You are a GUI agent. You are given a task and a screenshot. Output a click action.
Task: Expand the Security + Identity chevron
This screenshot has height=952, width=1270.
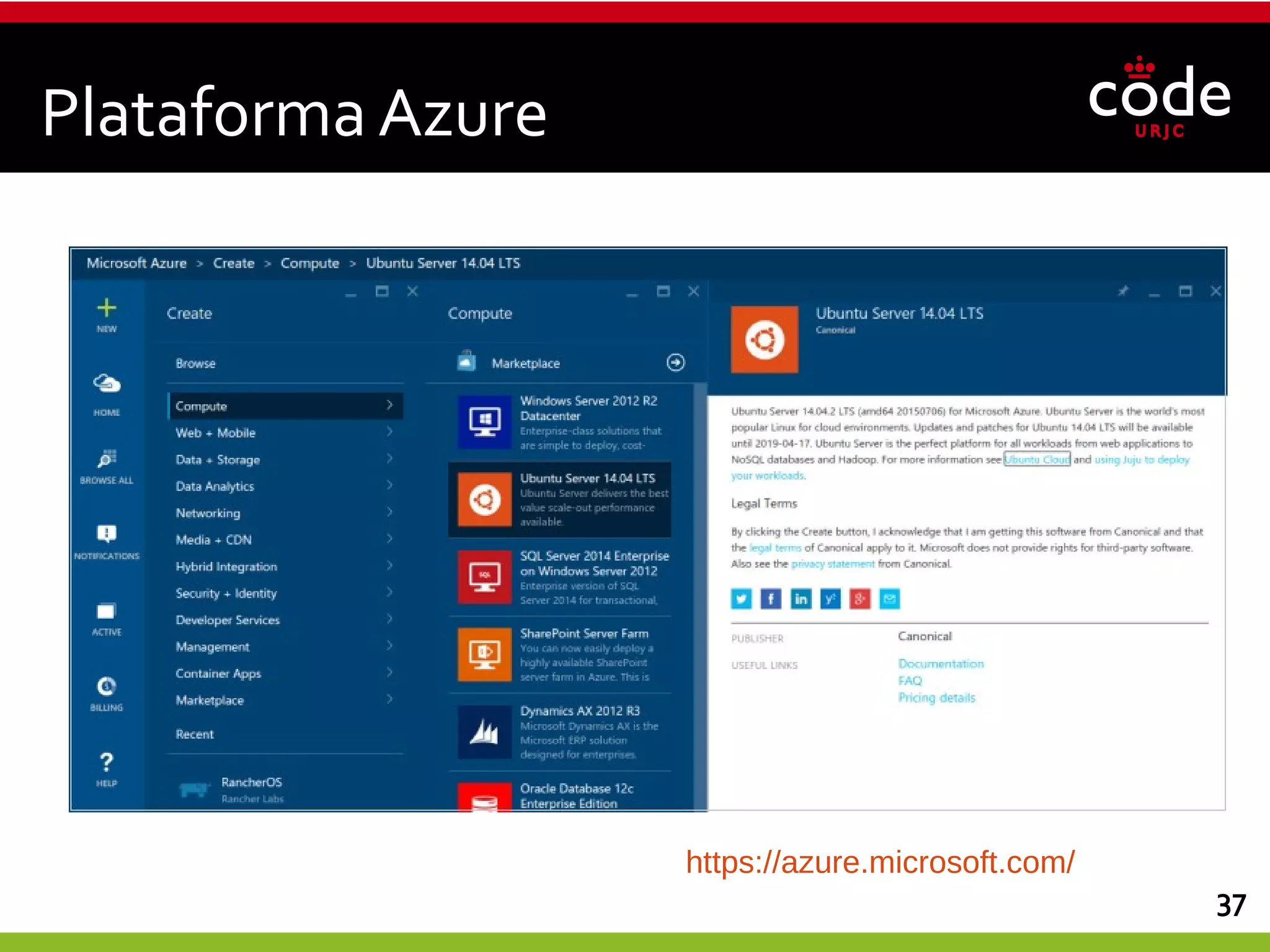389,592
